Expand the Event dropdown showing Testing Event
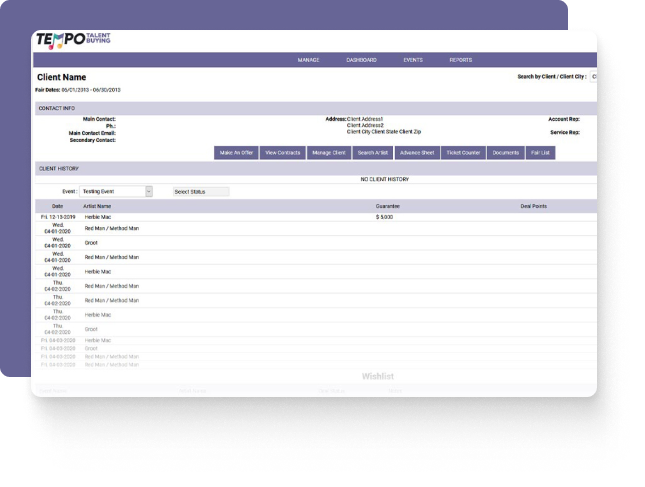 coord(116,191)
